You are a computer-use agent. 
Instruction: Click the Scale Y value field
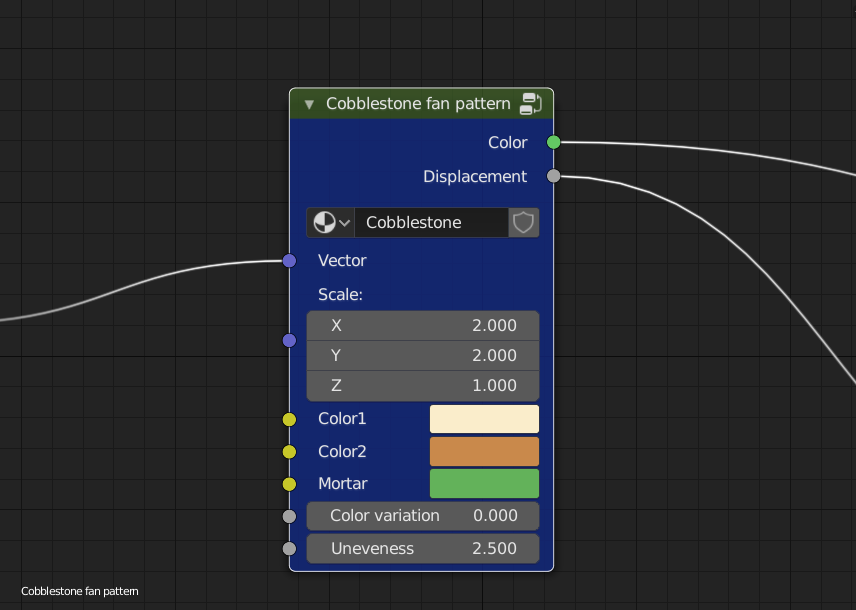(x=423, y=356)
